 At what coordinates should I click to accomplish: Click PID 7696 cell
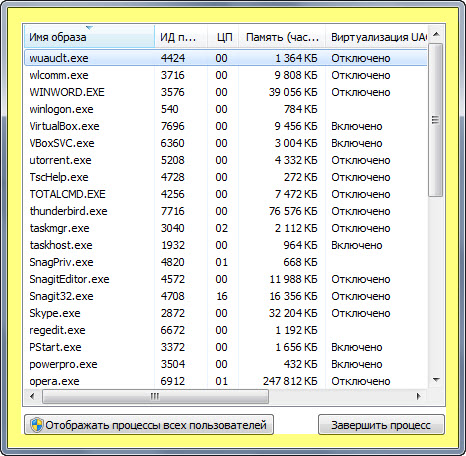pos(173,126)
